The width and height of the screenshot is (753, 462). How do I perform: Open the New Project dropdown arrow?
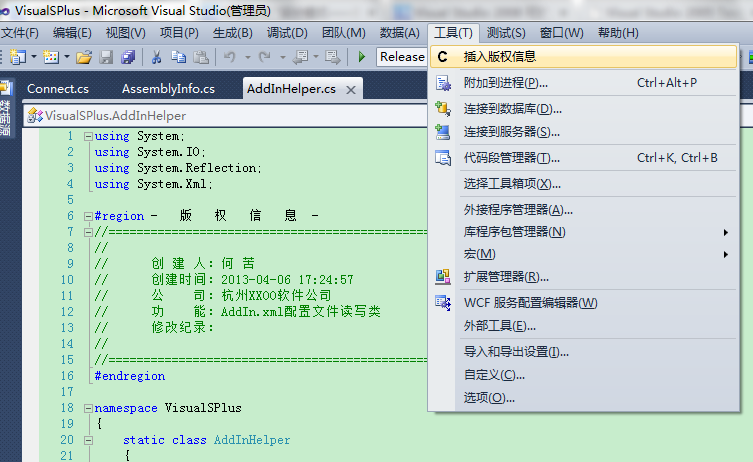(34, 57)
